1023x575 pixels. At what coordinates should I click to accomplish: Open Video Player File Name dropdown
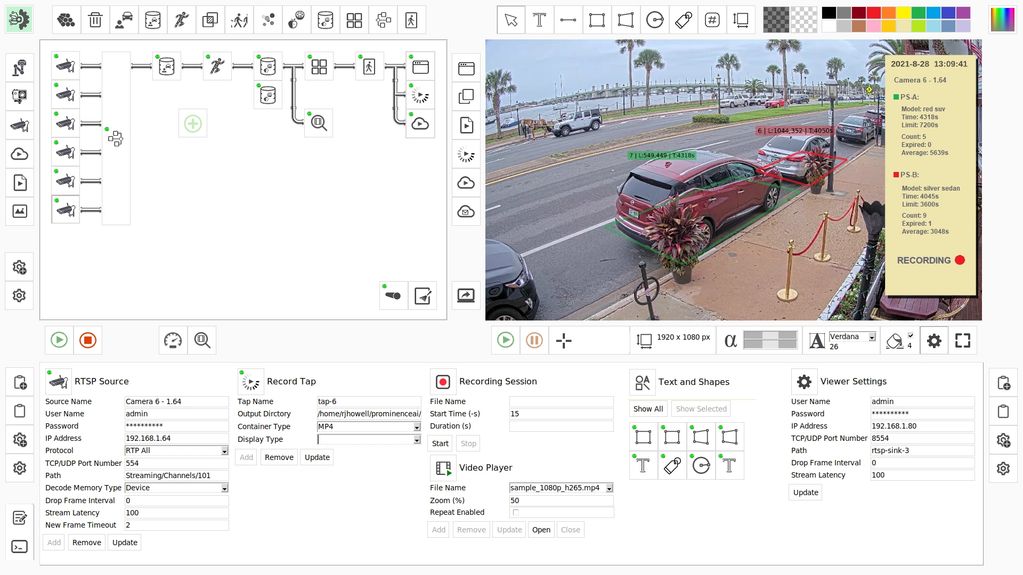point(609,488)
